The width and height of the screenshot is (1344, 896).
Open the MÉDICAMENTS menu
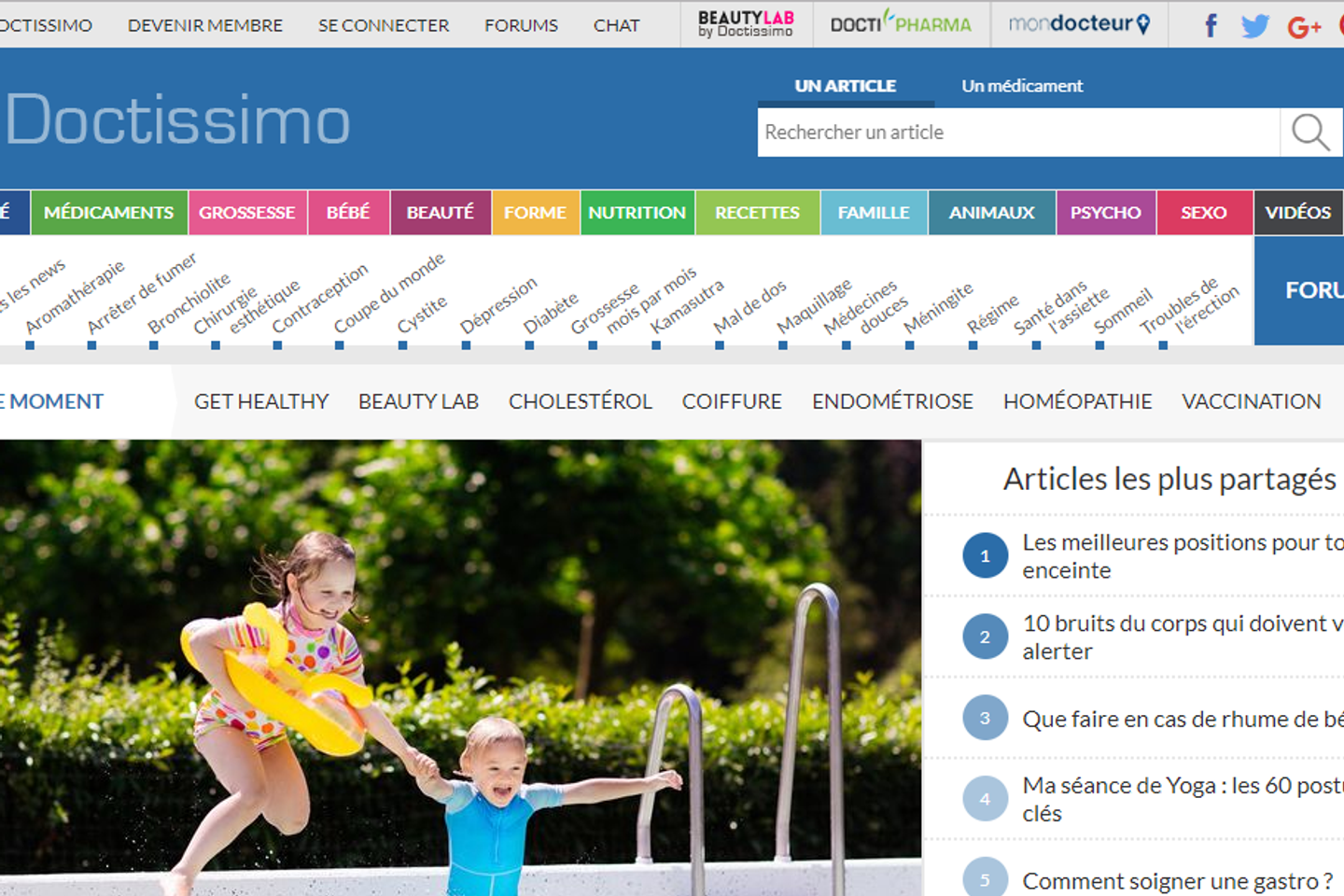[x=108, y=212]
